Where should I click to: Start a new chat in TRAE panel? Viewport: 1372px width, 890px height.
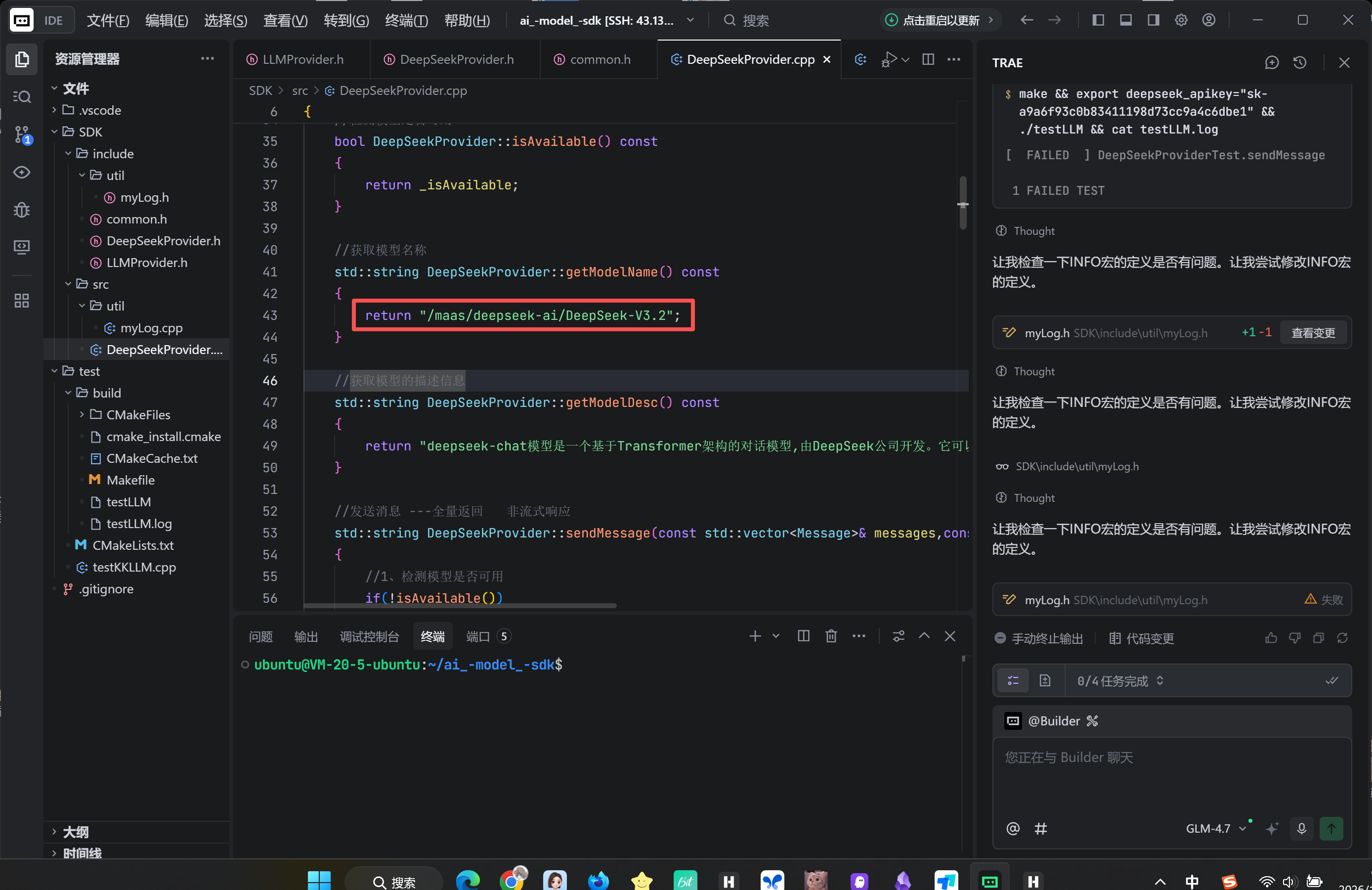coord(1272,62)
